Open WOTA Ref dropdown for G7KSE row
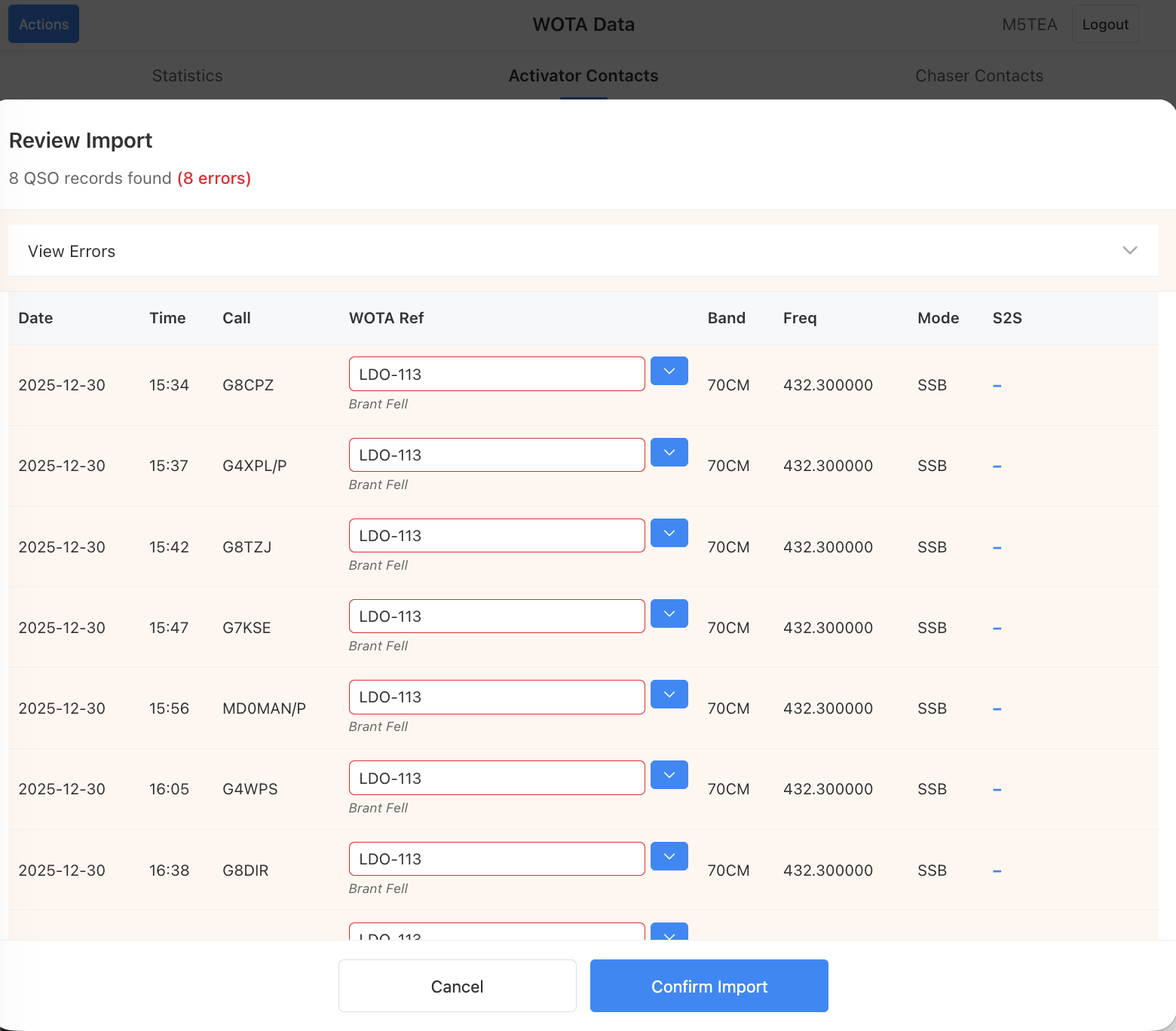 669,613
